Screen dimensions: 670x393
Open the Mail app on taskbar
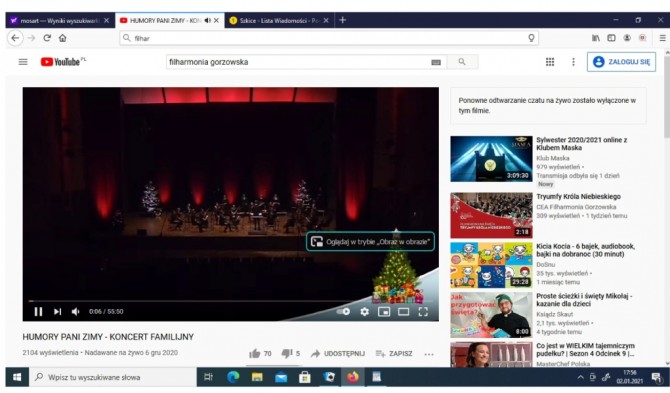click(x=281, y=377)
